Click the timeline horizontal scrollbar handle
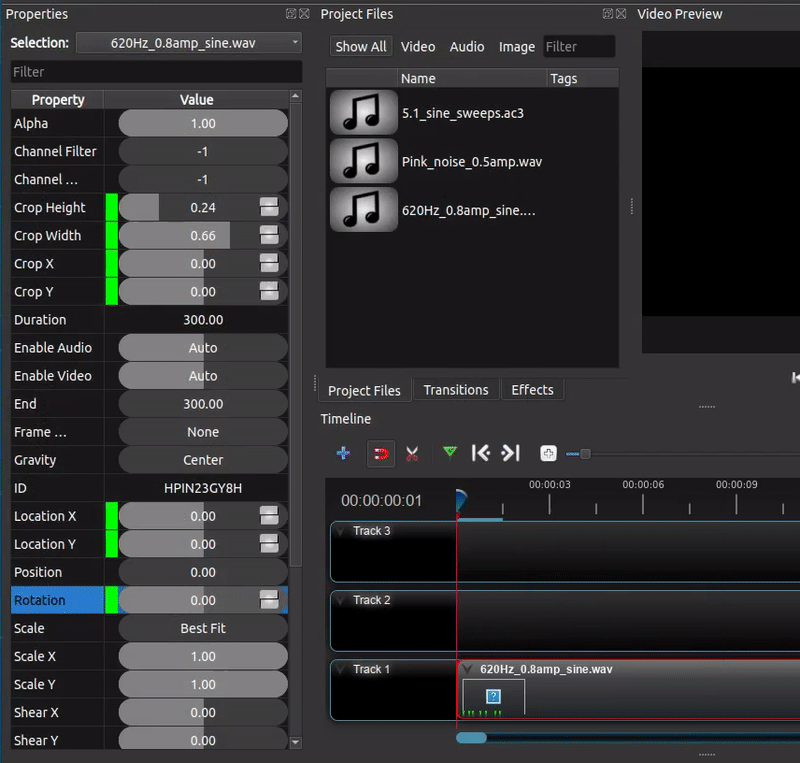The image size is (800, 763). pos(471,738)
